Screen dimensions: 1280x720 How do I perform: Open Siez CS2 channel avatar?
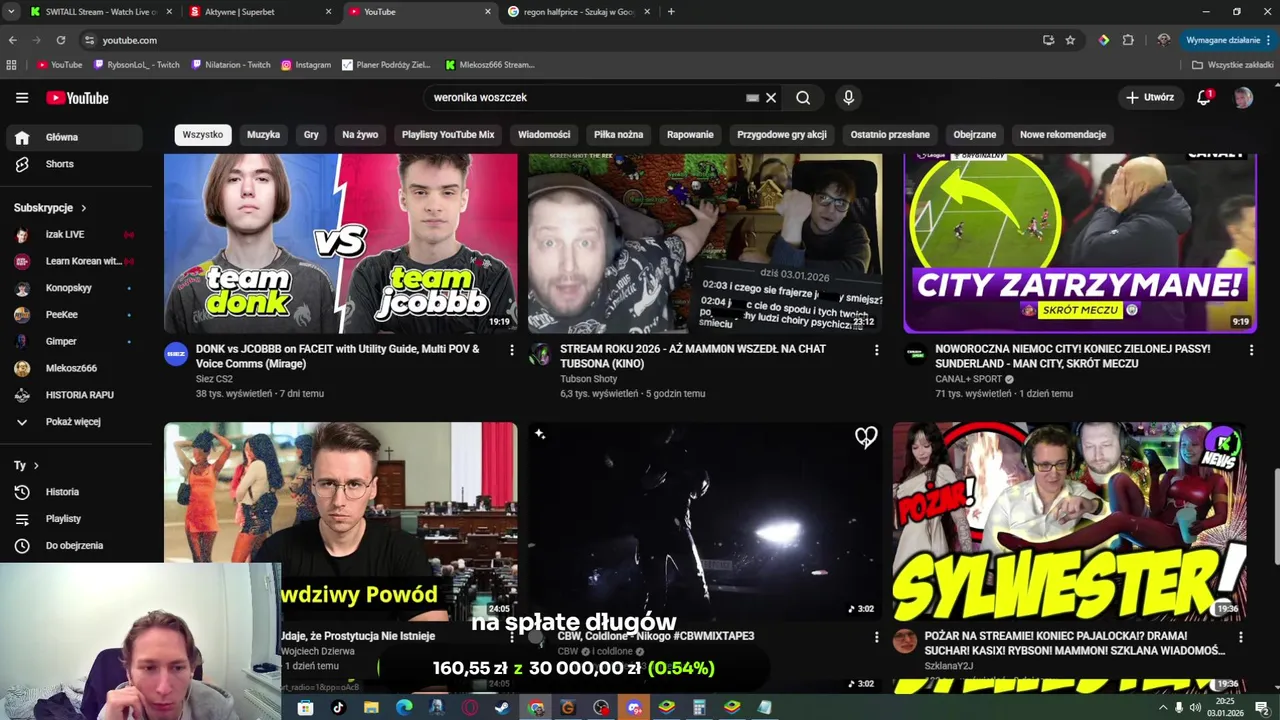point(176,354)
